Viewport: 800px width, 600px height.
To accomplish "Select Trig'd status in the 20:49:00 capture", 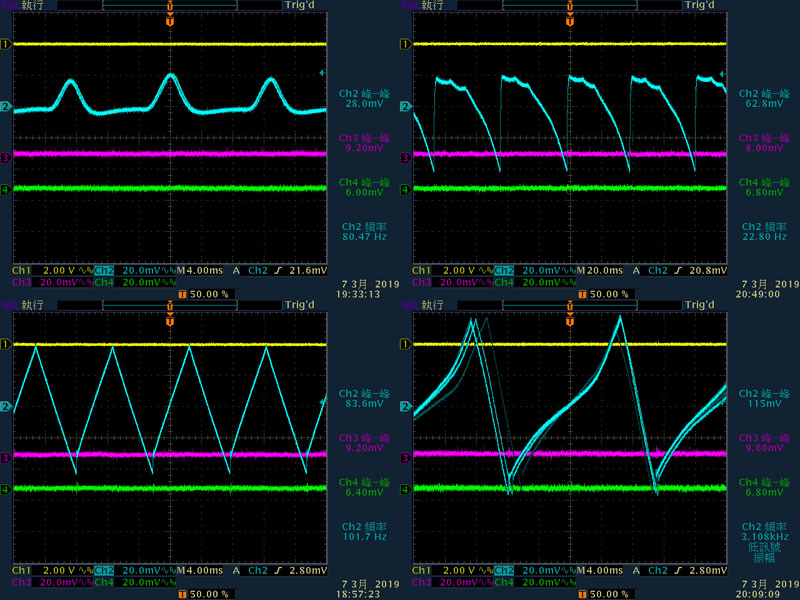I will pos(700,5).
